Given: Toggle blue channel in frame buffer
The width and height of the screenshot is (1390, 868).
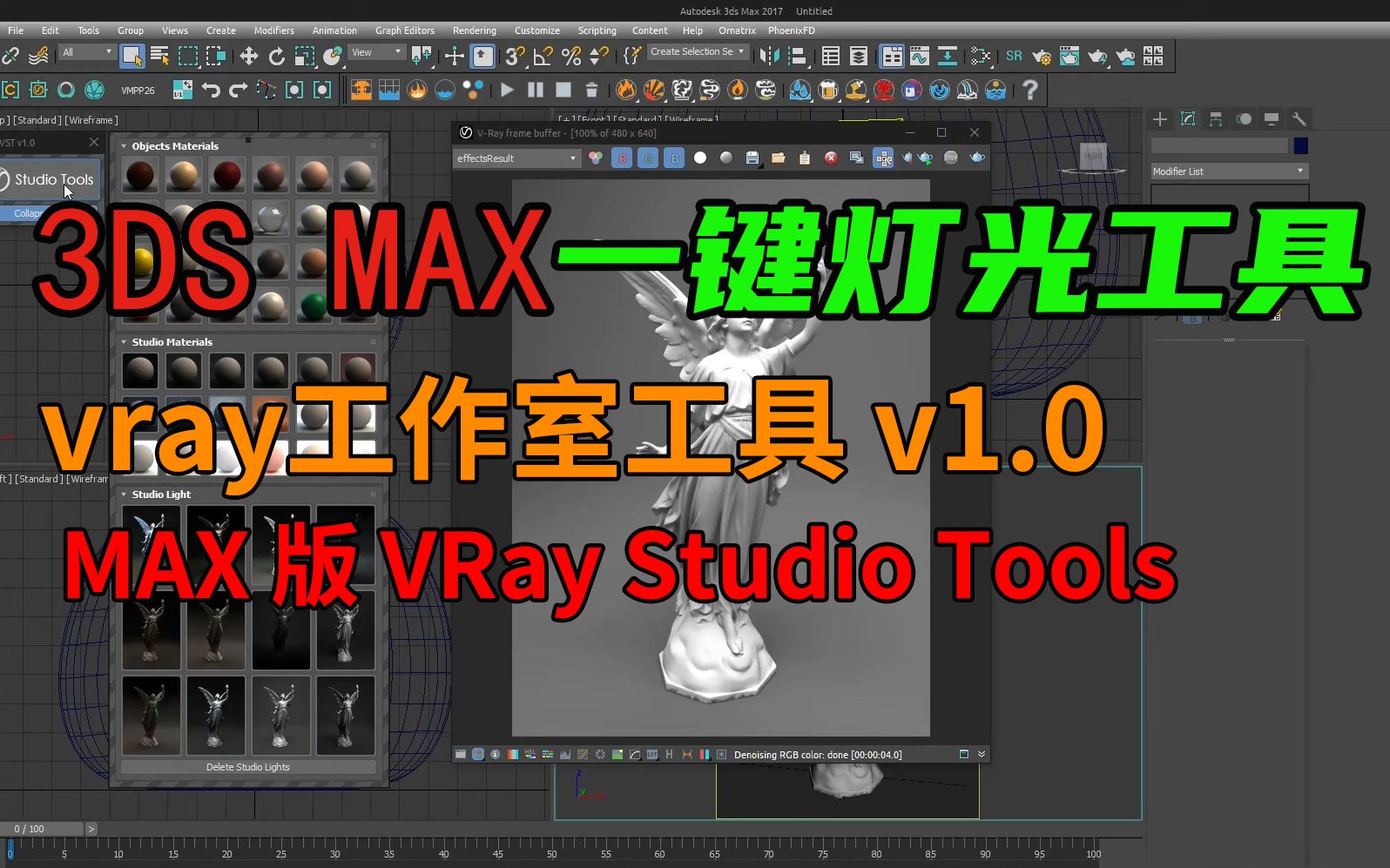Looking at the screenshot, I should 674,158.
